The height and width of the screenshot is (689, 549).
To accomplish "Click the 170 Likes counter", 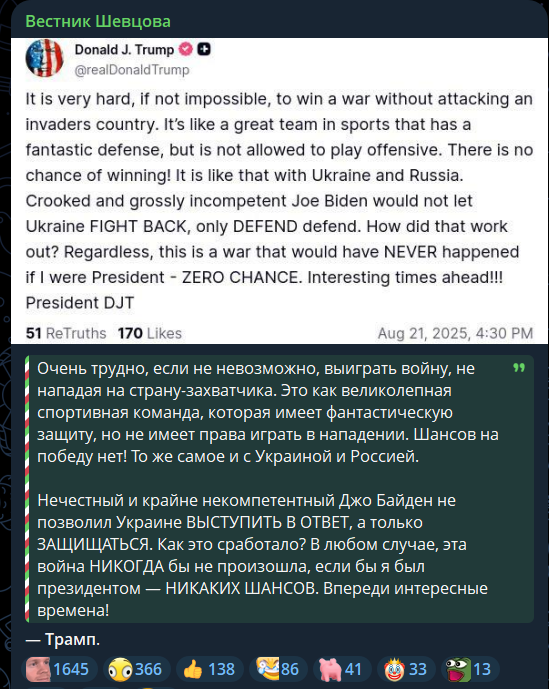I will click(150, 334).
